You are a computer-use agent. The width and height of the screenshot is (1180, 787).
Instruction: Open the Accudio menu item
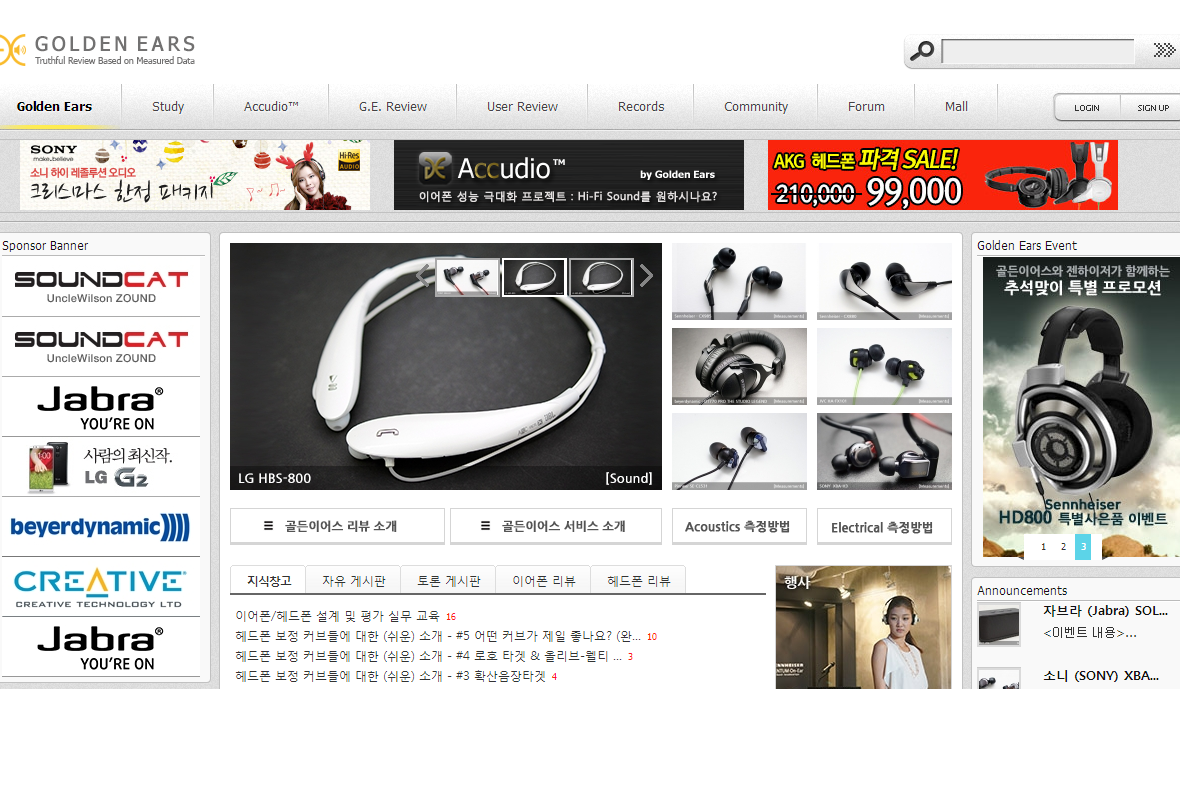(x=271, y=107)
